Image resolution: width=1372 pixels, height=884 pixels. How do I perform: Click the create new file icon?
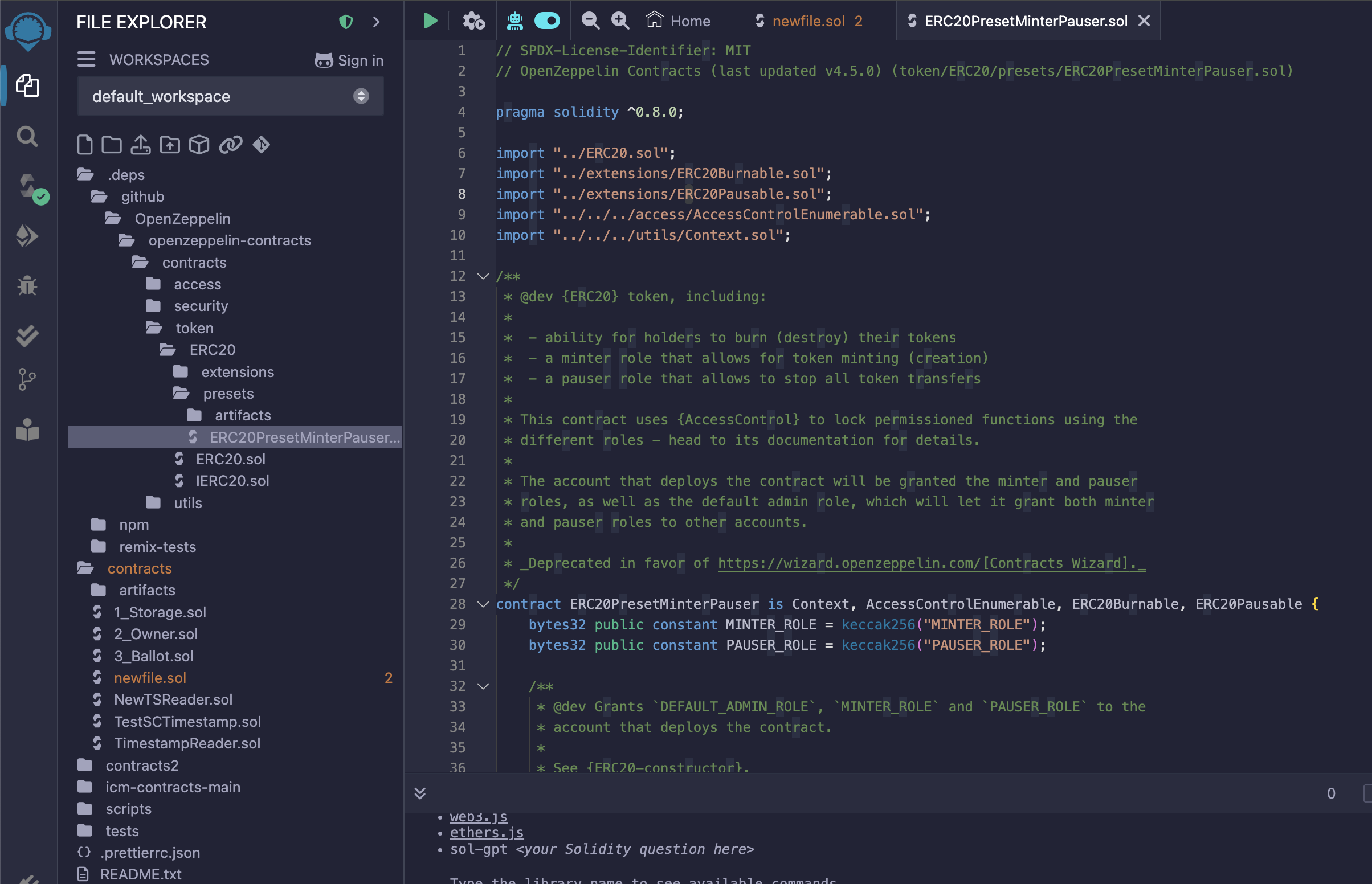point(84,145)
